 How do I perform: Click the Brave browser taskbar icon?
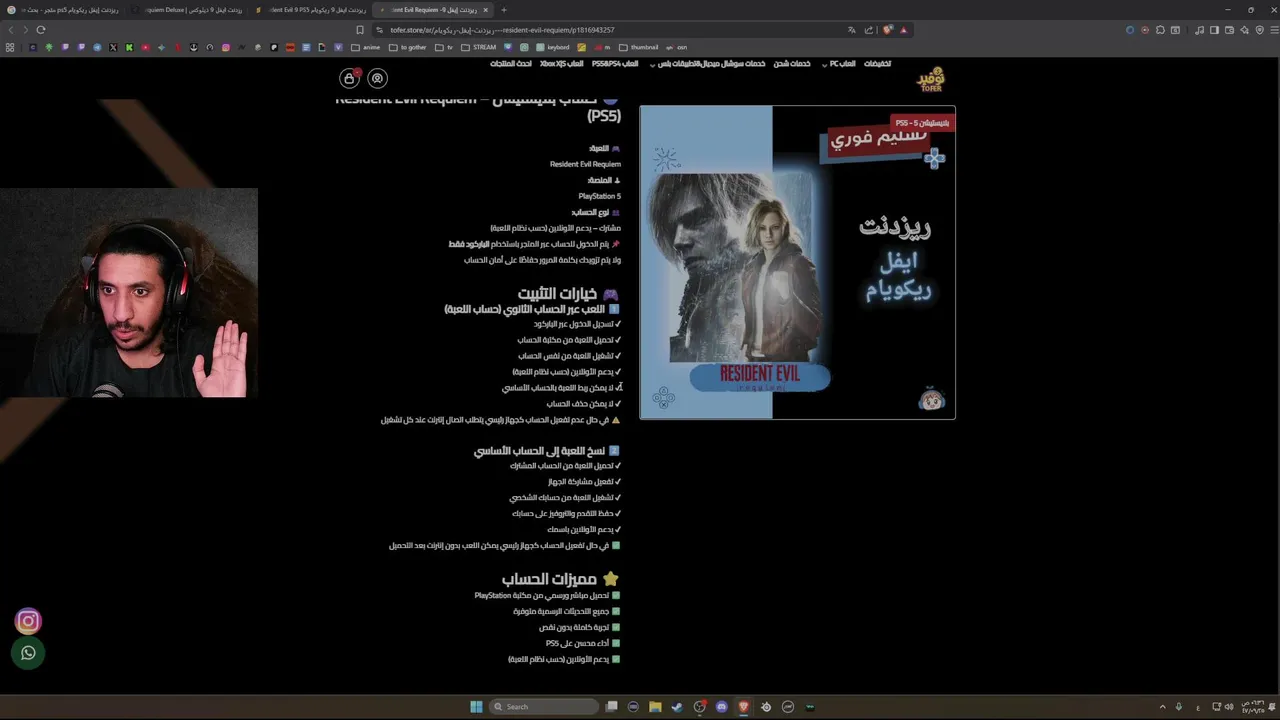click(x=743, y=707)
